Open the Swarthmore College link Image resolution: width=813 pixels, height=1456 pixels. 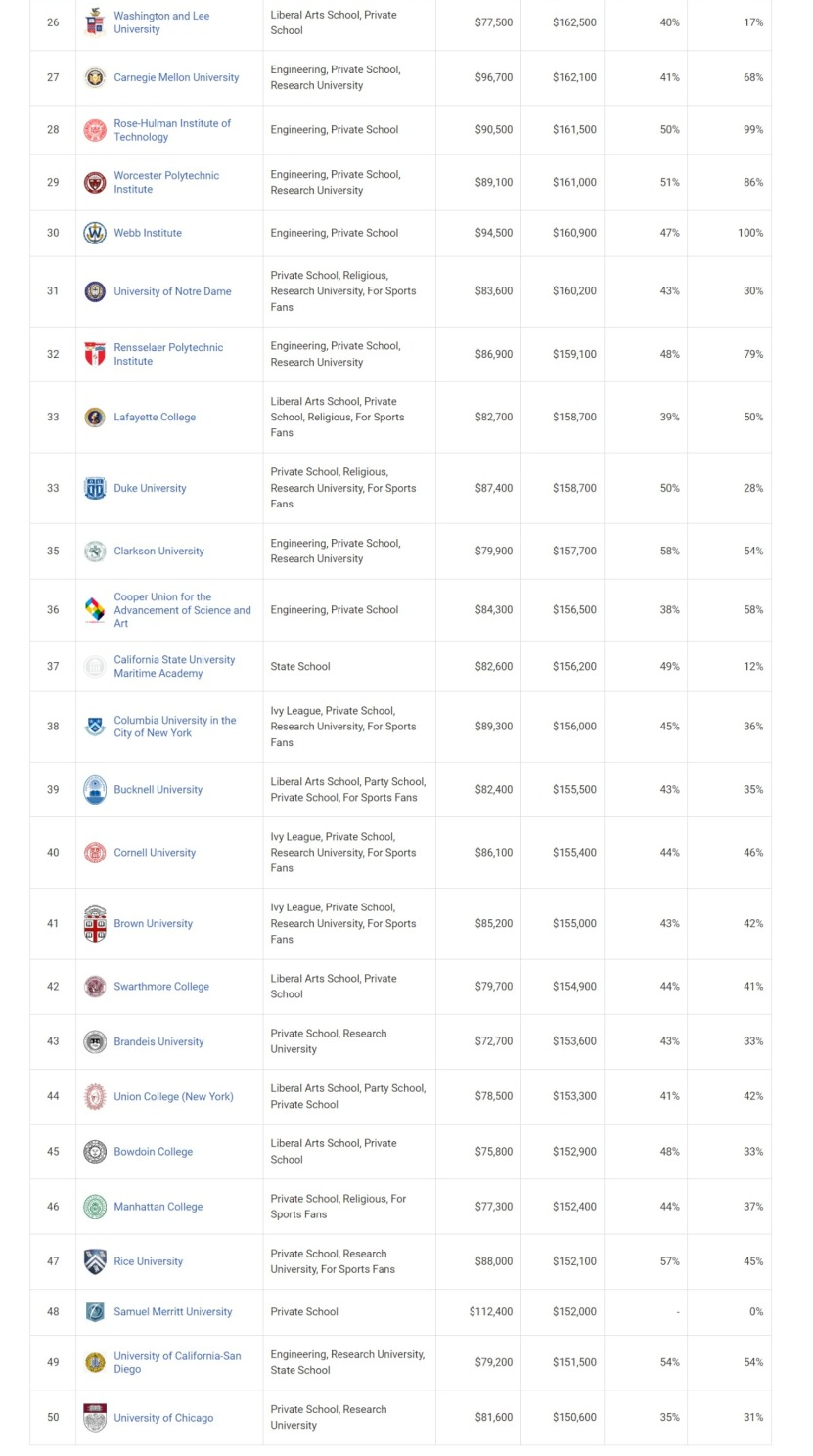pyautogui.click(x=161, y=987)
